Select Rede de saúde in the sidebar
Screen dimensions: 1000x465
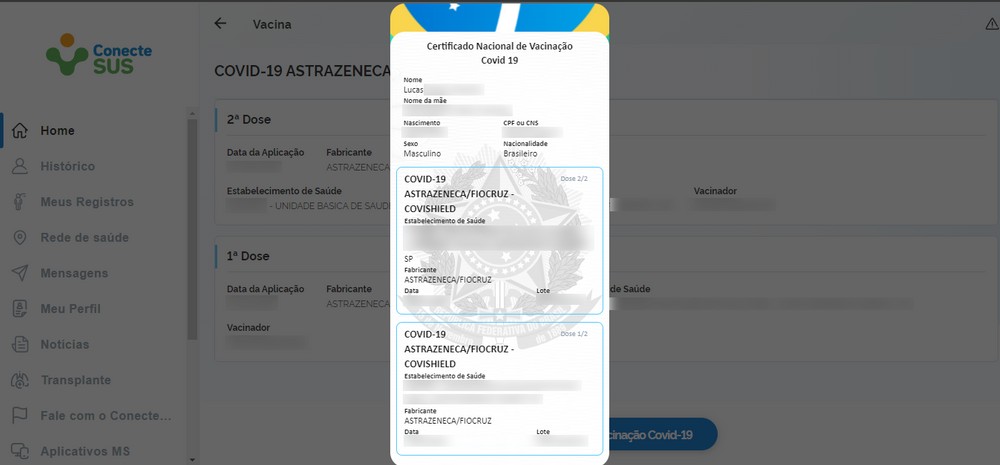84,238
